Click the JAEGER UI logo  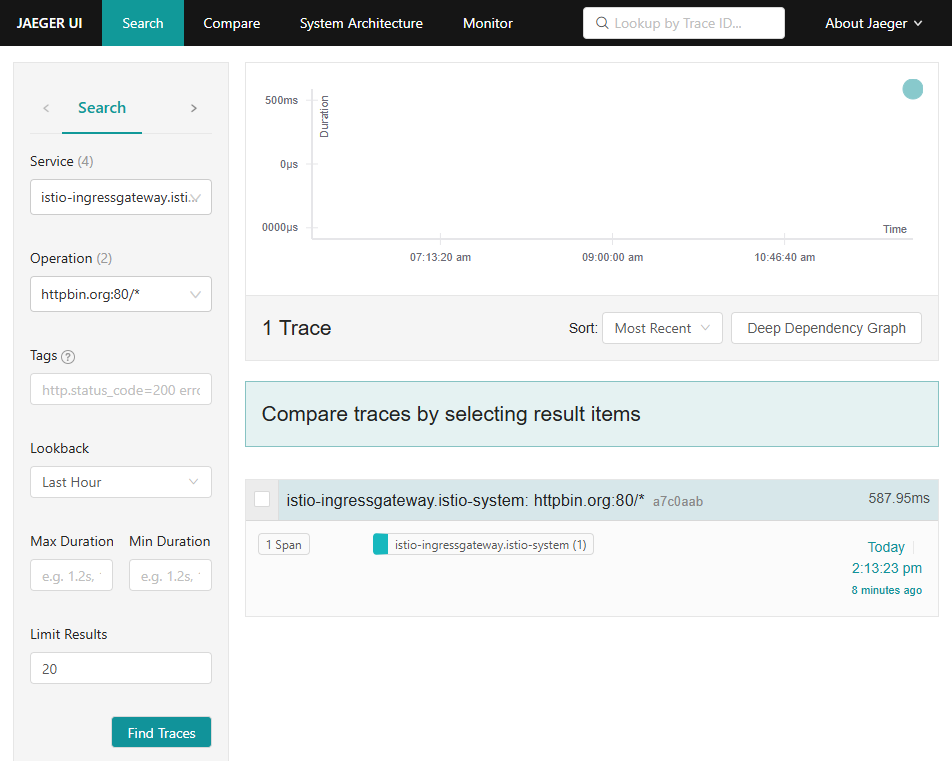[x=49, y=23]
